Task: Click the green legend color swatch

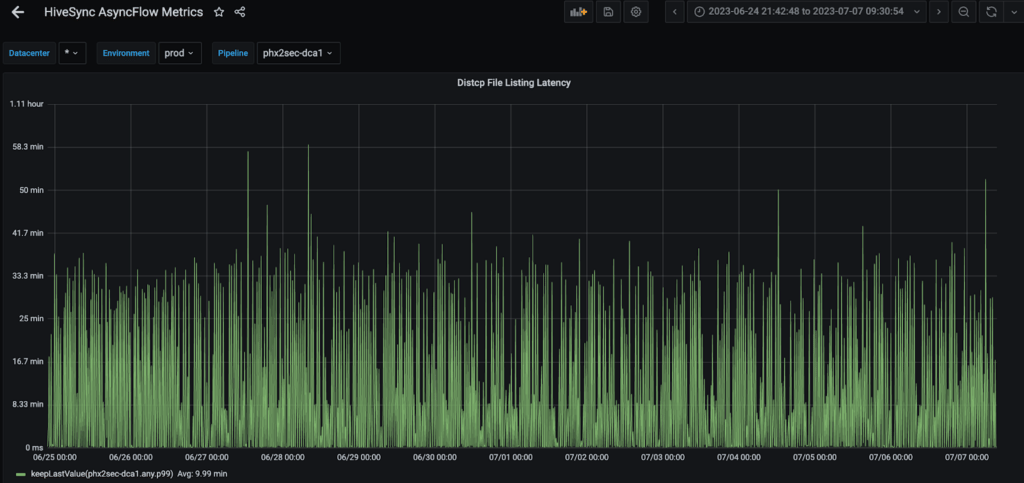Action: tap(21, 473)
